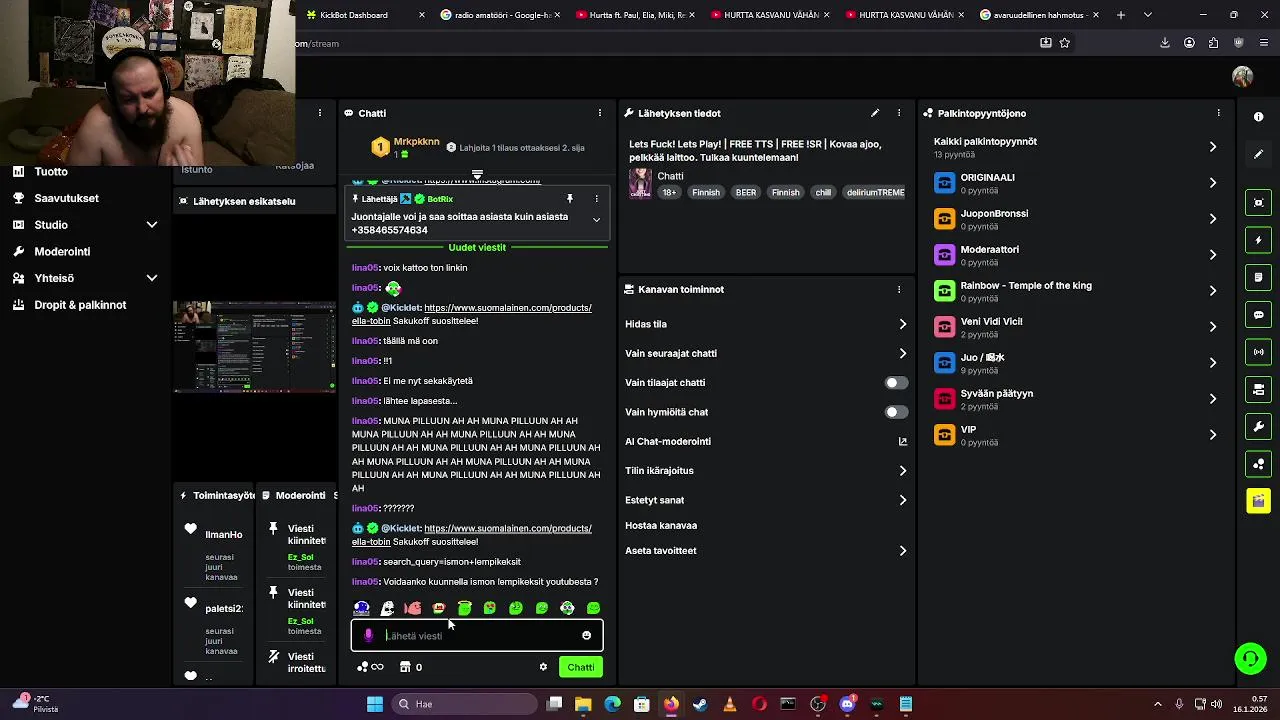Open chat settings gear icon

click(x=543, y=667)
